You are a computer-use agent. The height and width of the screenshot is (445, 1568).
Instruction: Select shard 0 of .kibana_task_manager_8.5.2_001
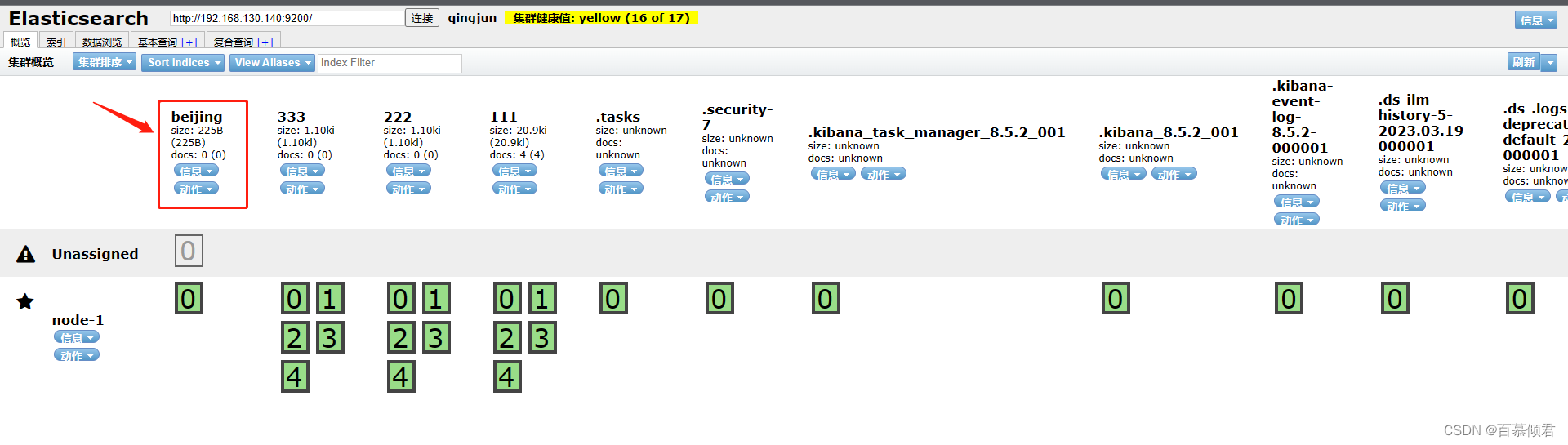pos(826,299)
